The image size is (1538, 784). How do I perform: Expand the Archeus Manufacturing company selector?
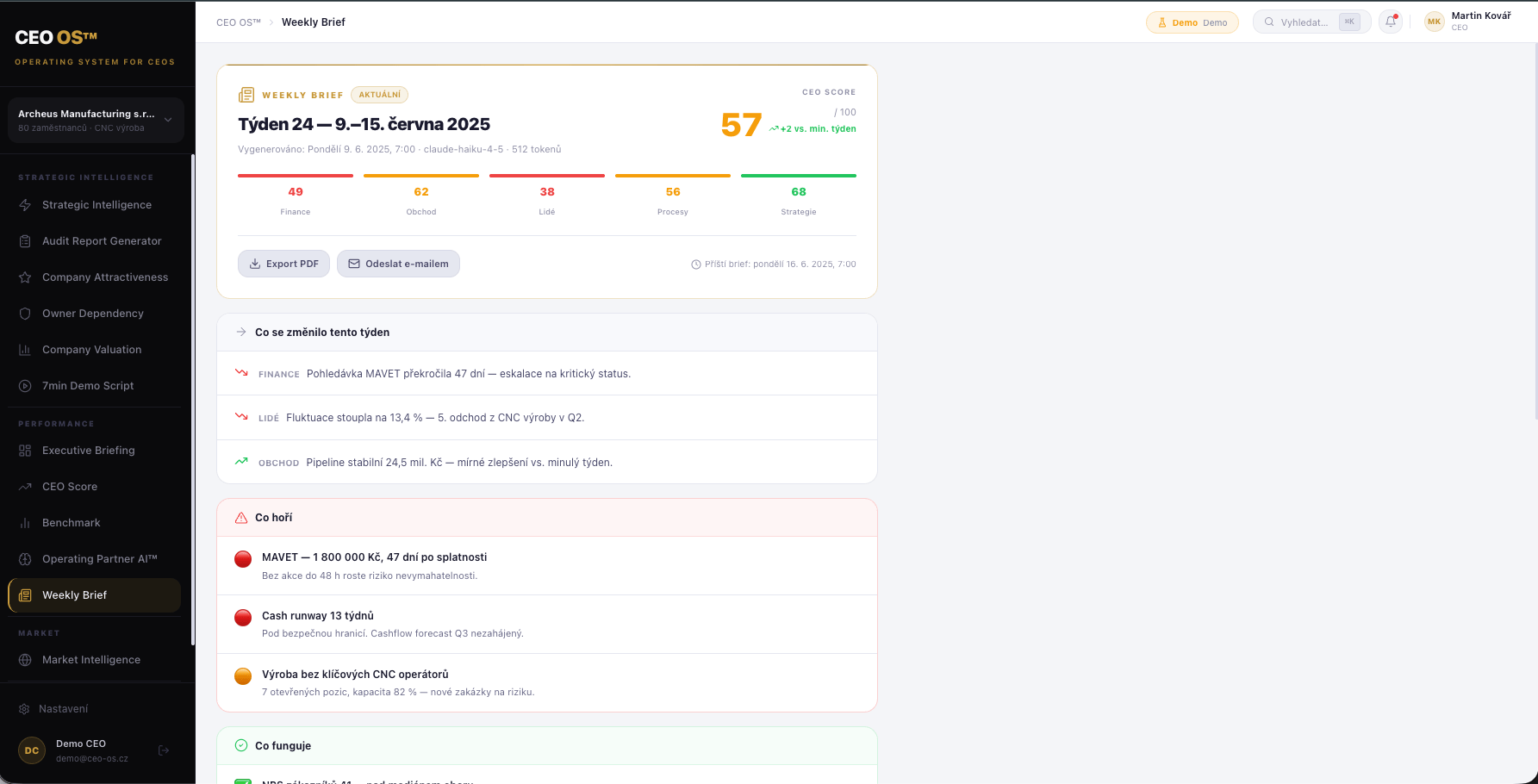[96, 120]
